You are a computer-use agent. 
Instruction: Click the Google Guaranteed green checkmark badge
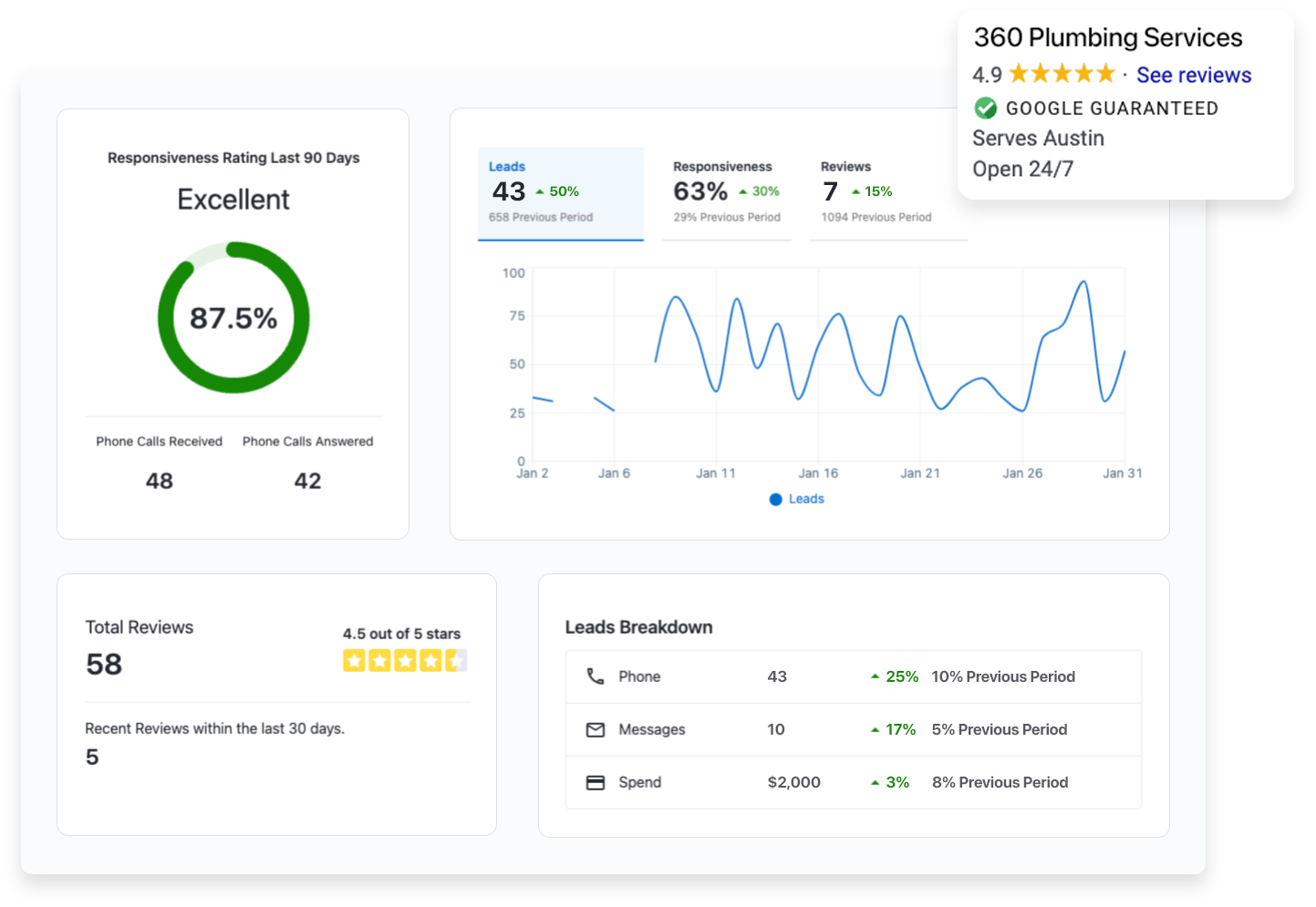[986, 108]
